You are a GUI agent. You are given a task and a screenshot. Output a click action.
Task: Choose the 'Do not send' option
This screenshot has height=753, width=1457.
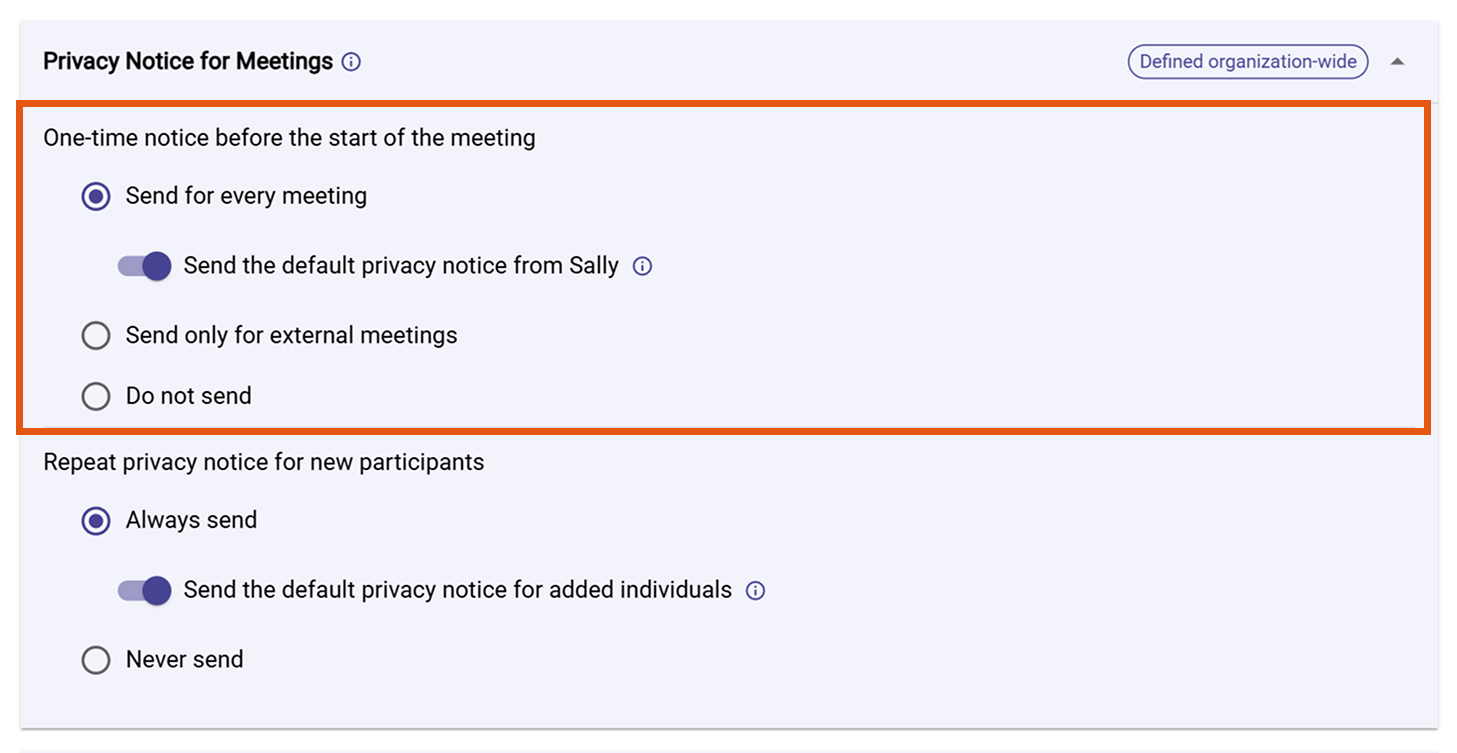tap(96, 396)
